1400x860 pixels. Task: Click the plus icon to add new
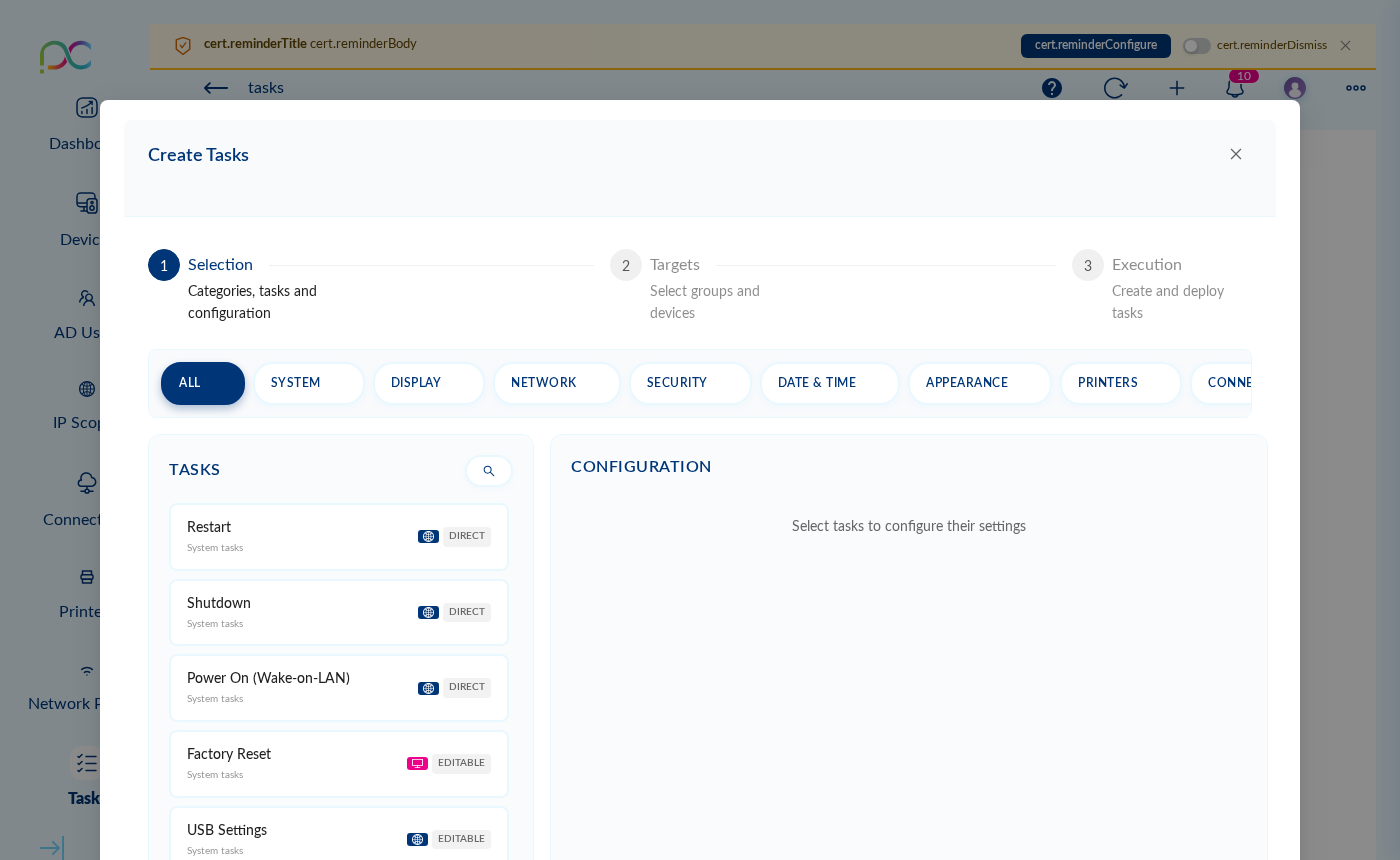[x=1177, y=88]
